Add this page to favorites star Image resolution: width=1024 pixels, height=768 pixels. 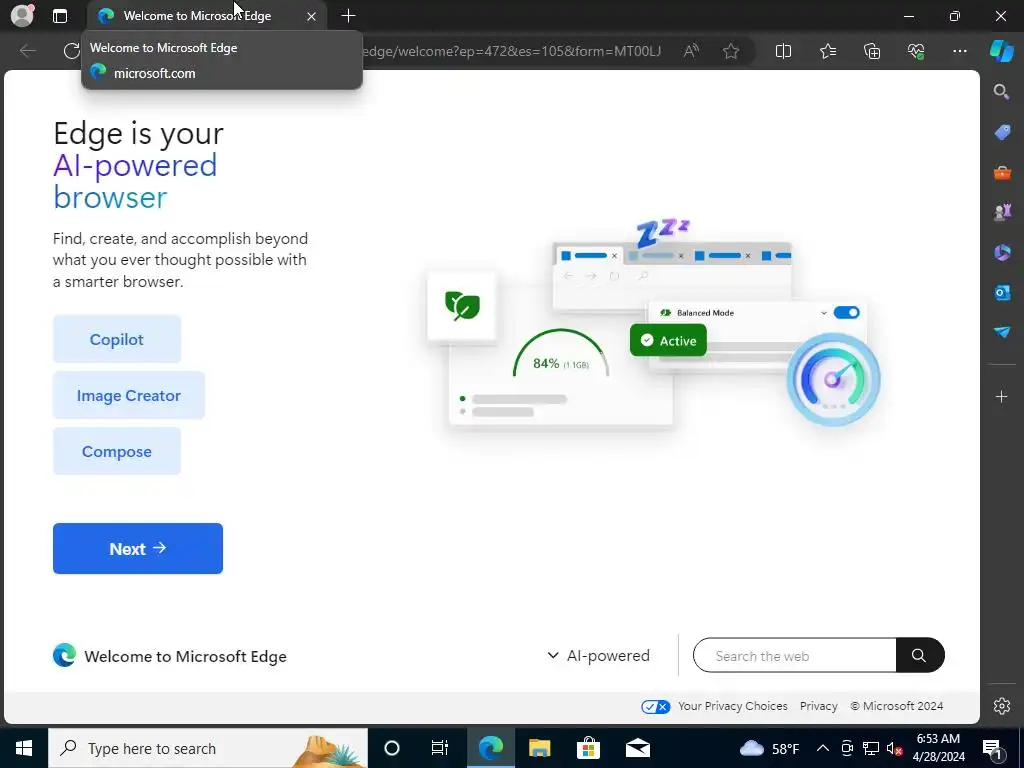click(x=731, y=51)
